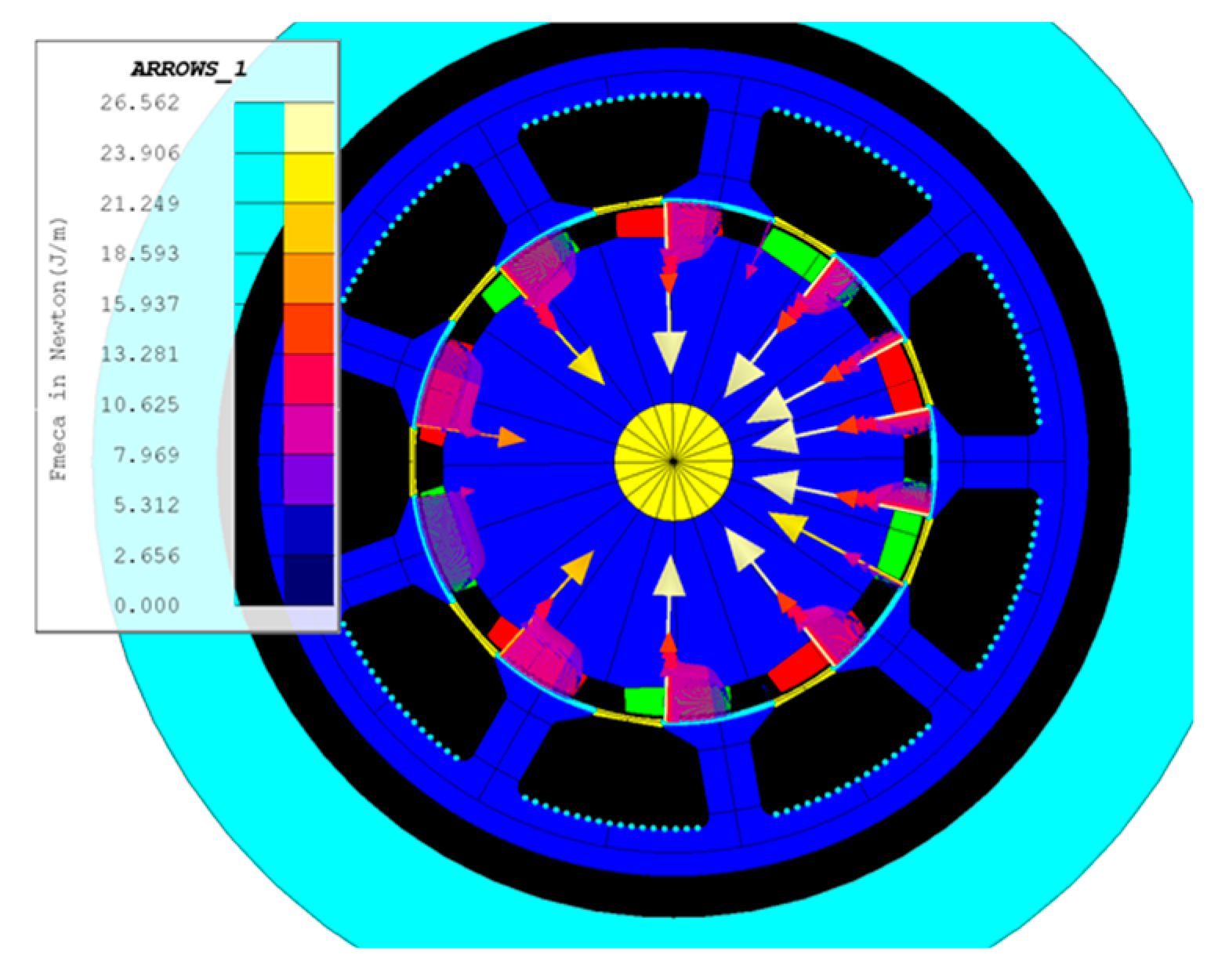The image size is (1218, 980).
Task: Select the 18.593 legend value
Action: coord(139,254)
